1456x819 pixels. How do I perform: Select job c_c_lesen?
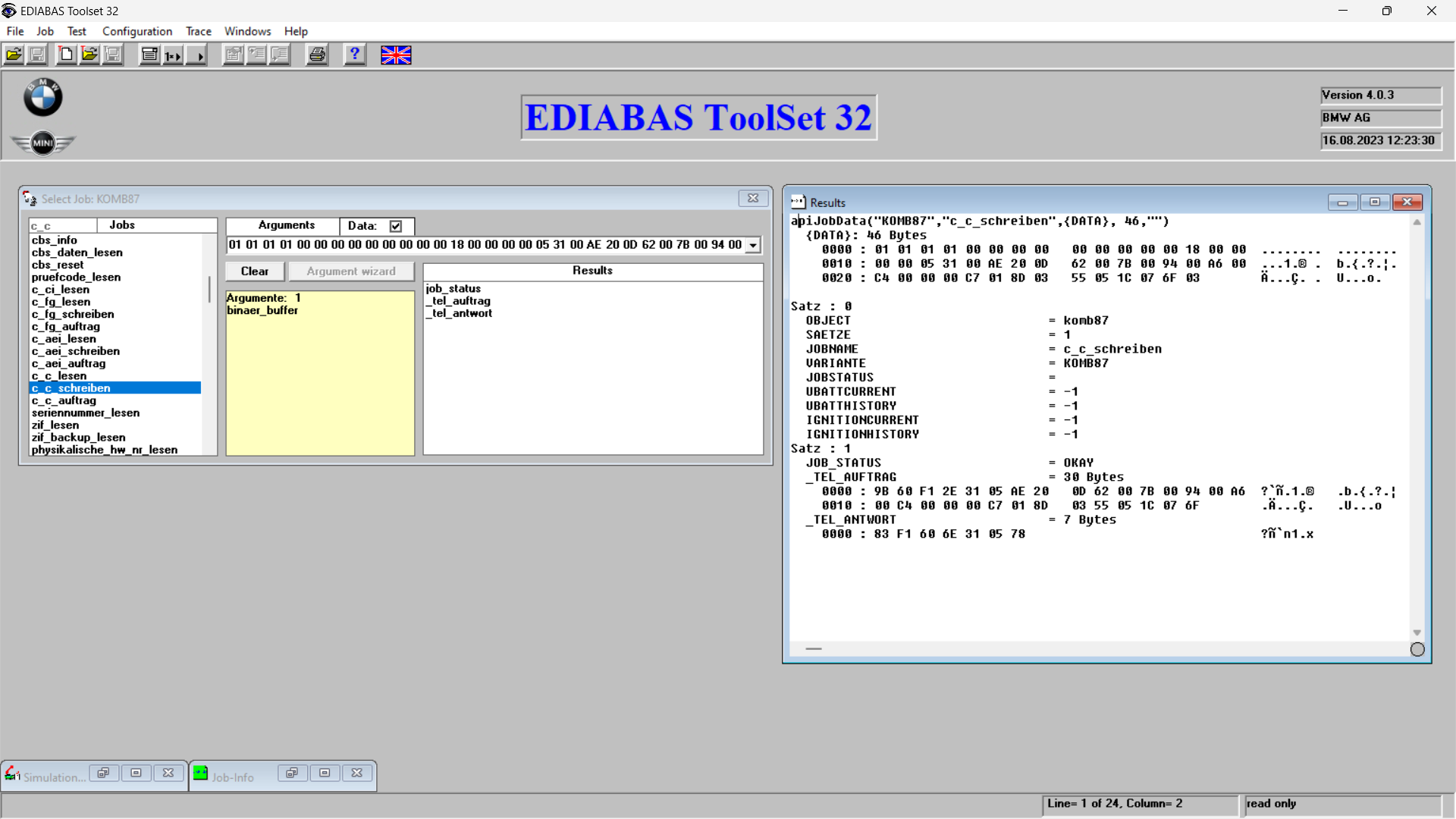click(59, 376)
